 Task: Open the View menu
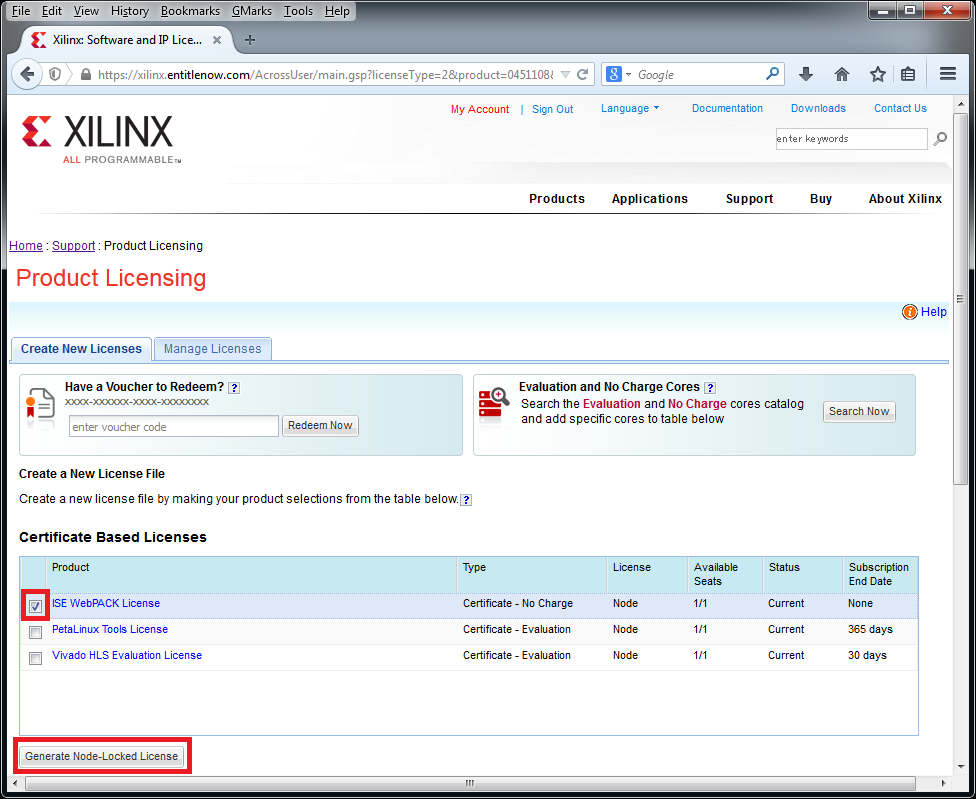[x=86, y=11]
